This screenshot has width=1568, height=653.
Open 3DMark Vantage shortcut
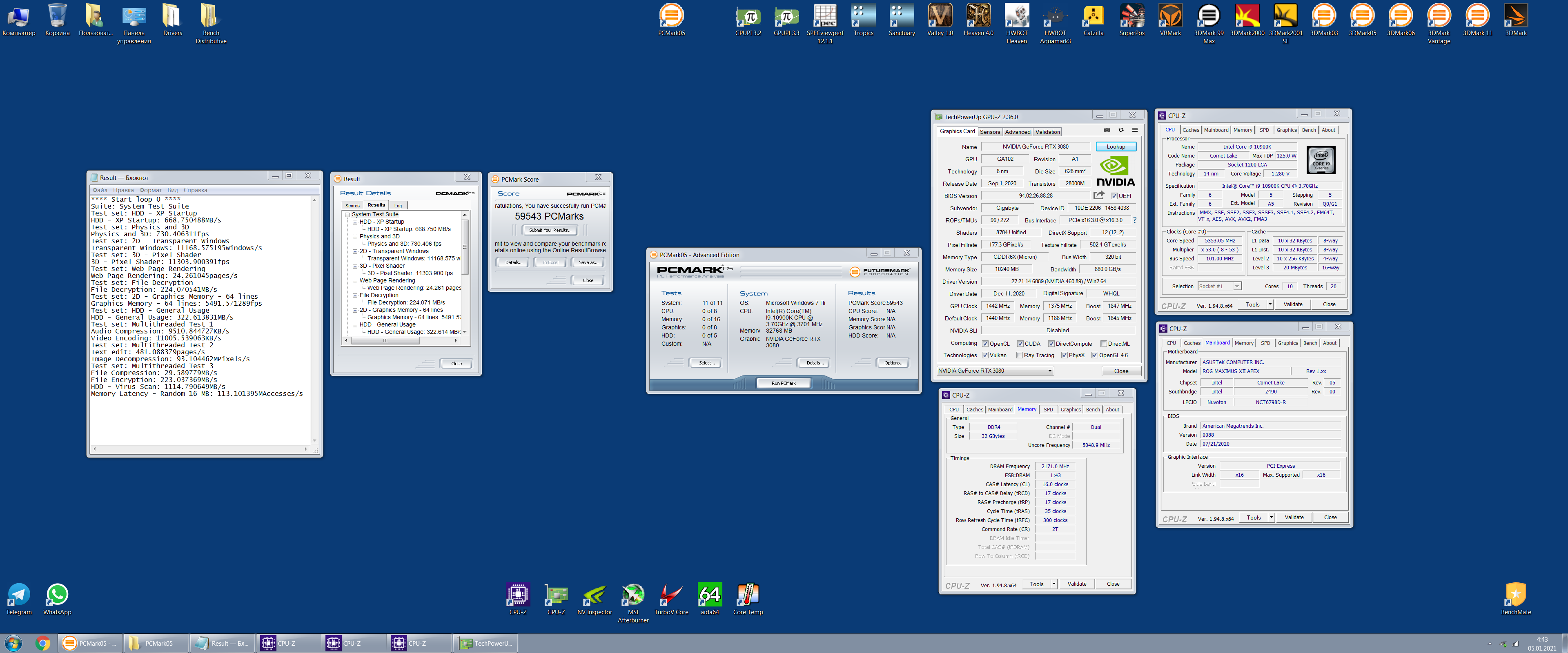tap(1439, 24)
